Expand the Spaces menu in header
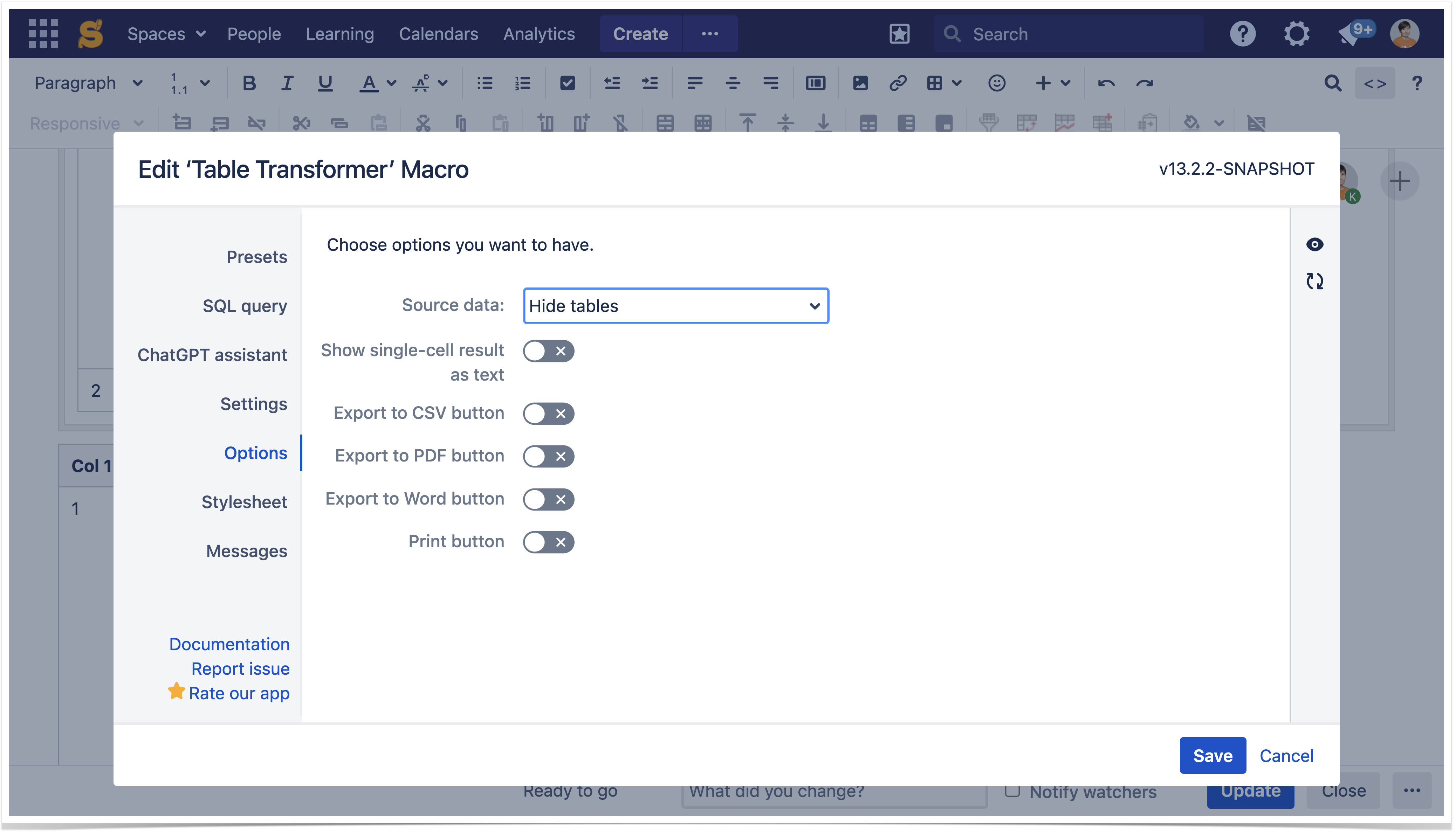The width and height of the screenshot is (1456, 833). coord(166,34)
